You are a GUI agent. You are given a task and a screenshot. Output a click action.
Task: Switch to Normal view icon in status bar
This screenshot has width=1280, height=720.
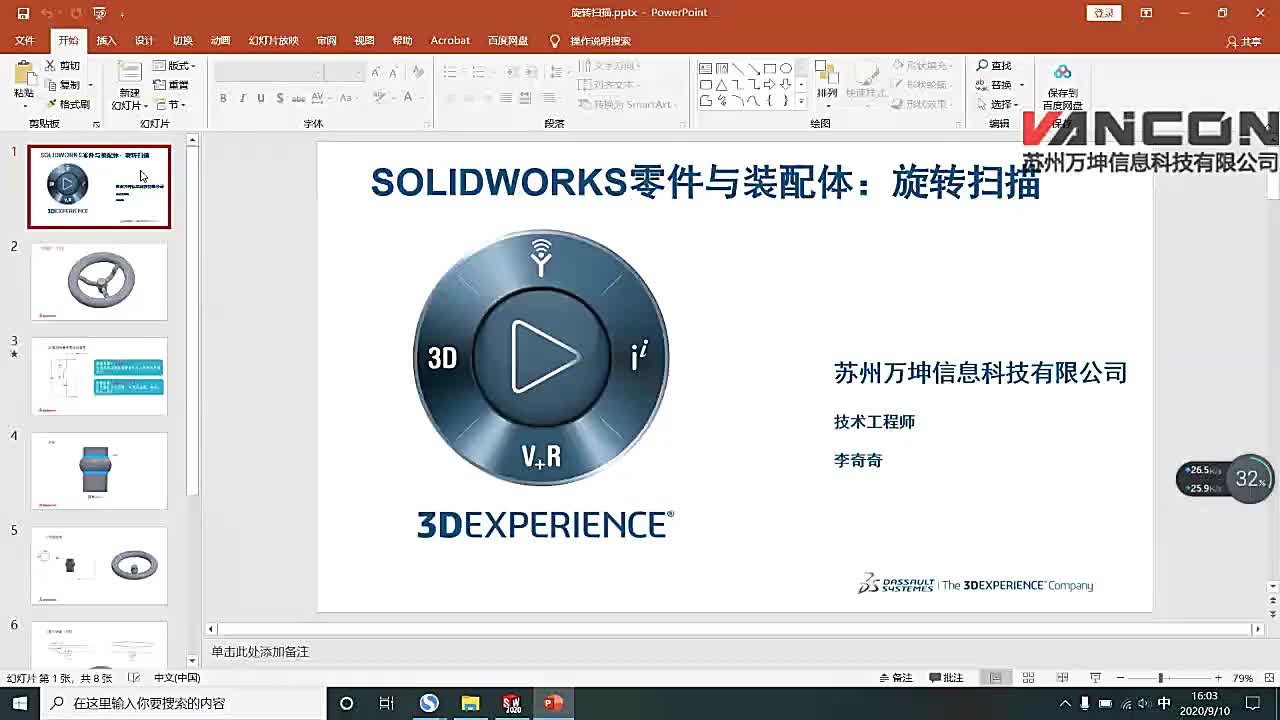point(995,678)
